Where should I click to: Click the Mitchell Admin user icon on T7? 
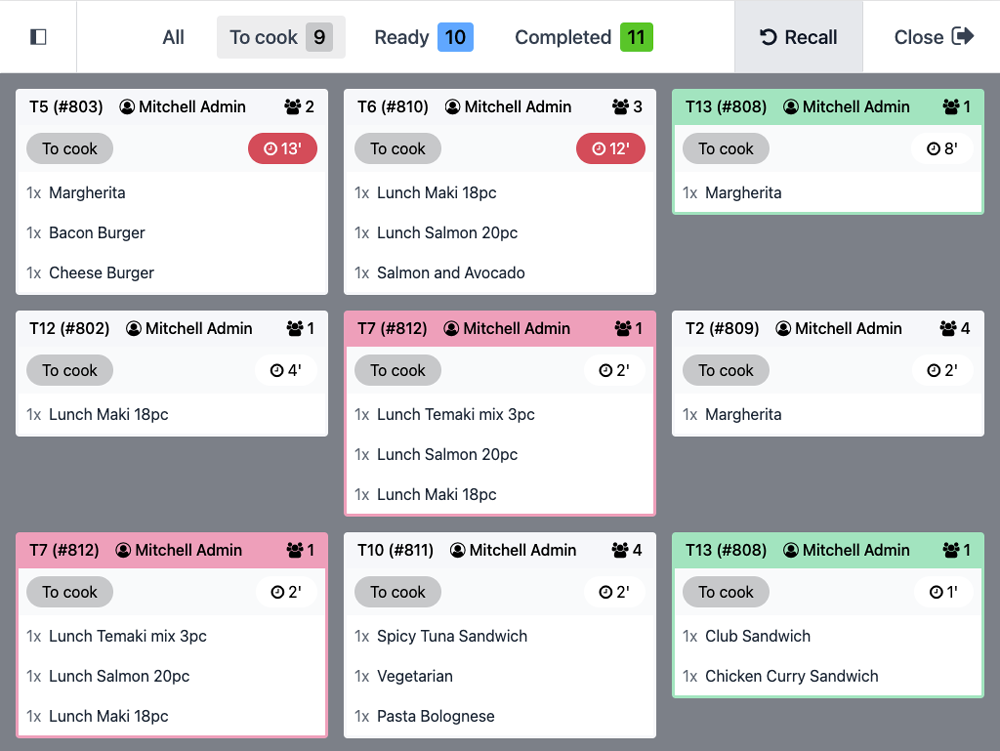click(x=452, y=328)
